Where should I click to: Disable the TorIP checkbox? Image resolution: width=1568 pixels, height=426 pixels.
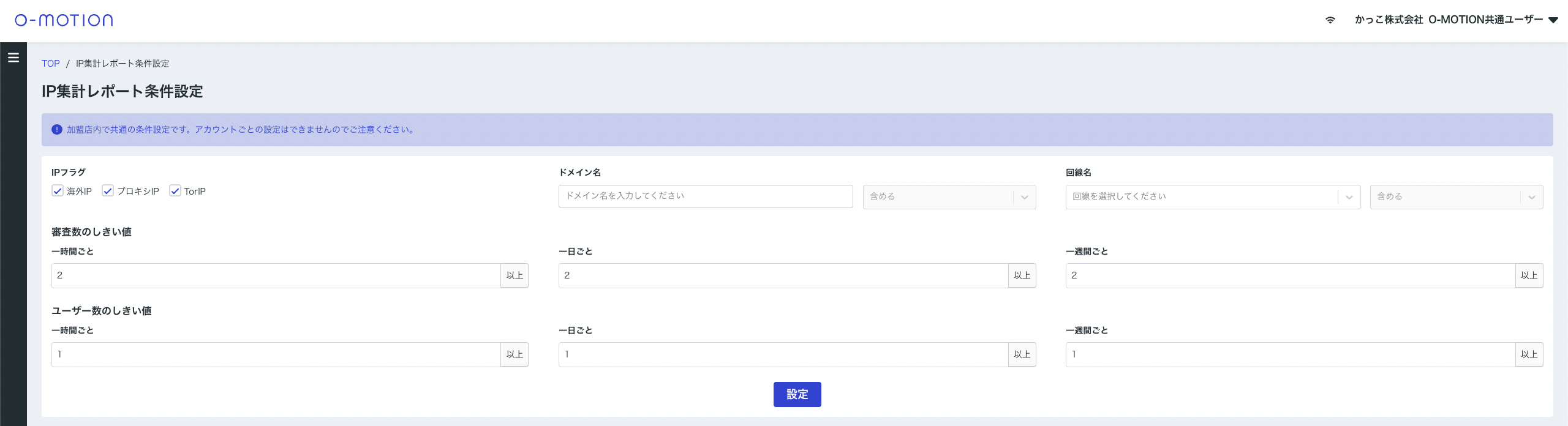point(175,191)
